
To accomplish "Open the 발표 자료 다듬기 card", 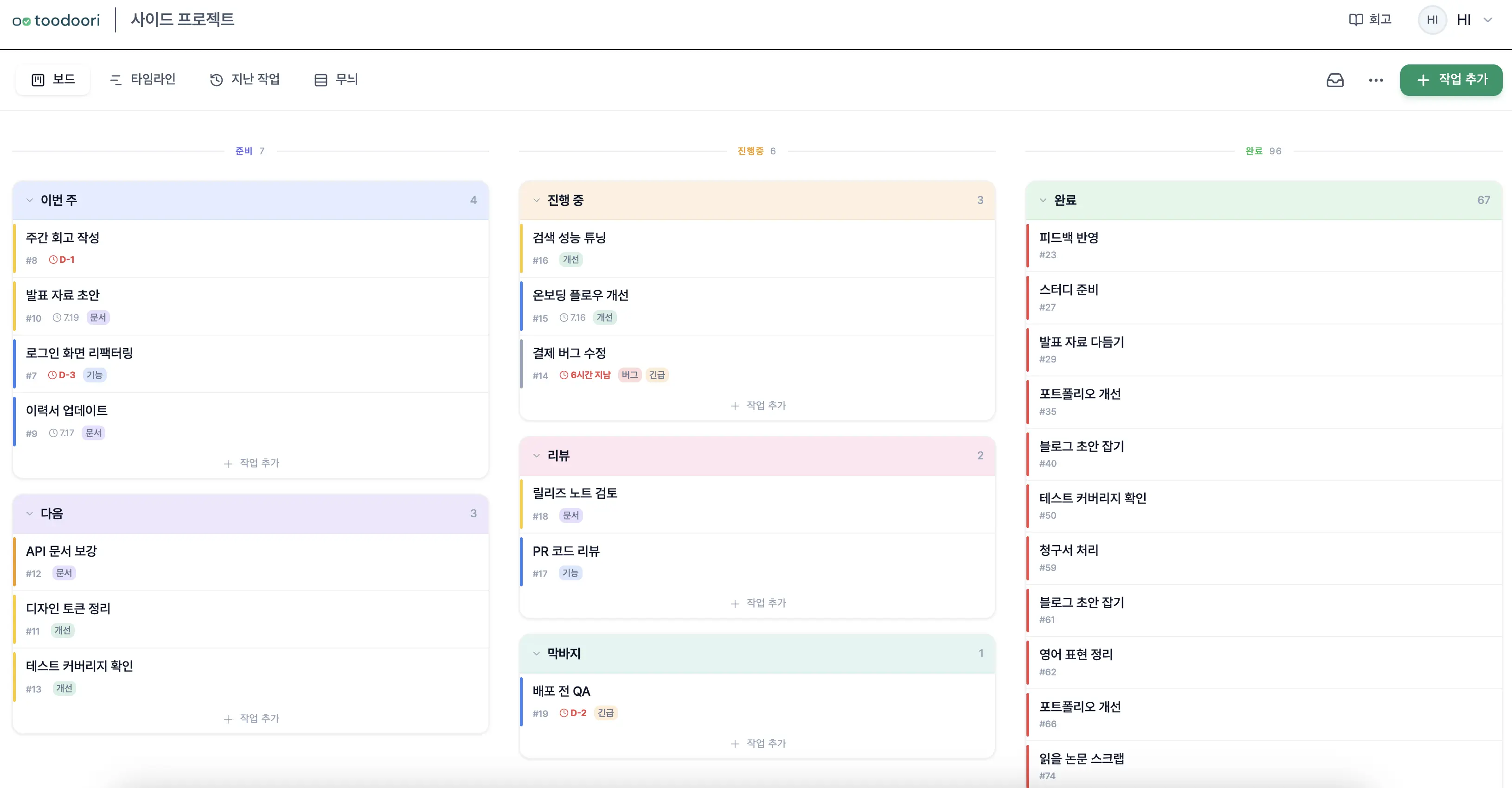I will click(1264, 350).
